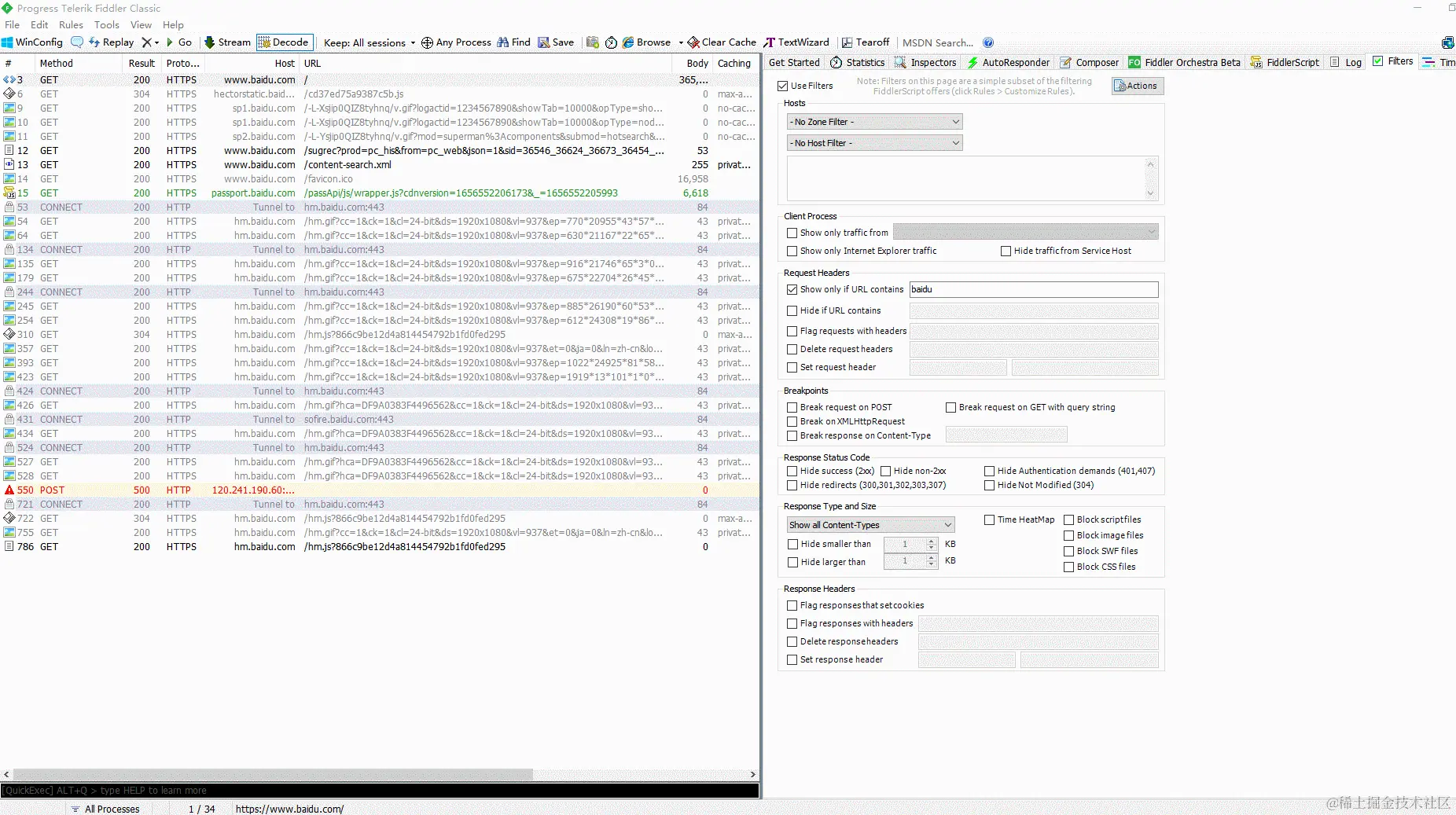Image resolution: width=1456 pixels, height=815 pixels.
Task: Click Tearoff toolbar button
Action: tap(866, 42)
